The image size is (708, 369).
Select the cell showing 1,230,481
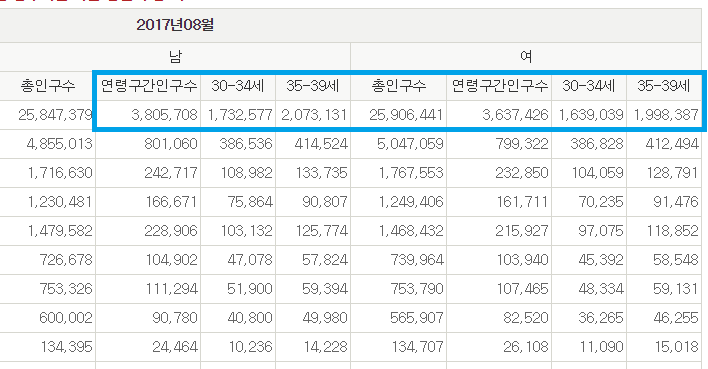[47, 202]
